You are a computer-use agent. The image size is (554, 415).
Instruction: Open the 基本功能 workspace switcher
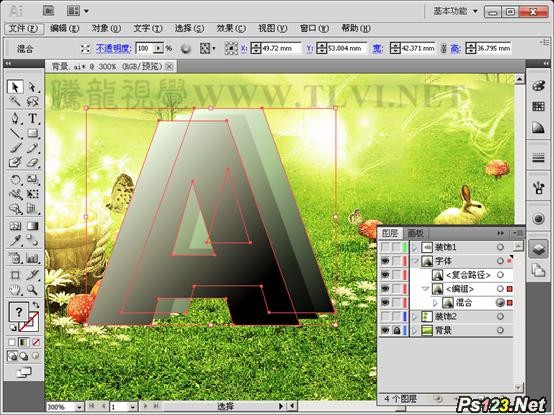(455, 11)
